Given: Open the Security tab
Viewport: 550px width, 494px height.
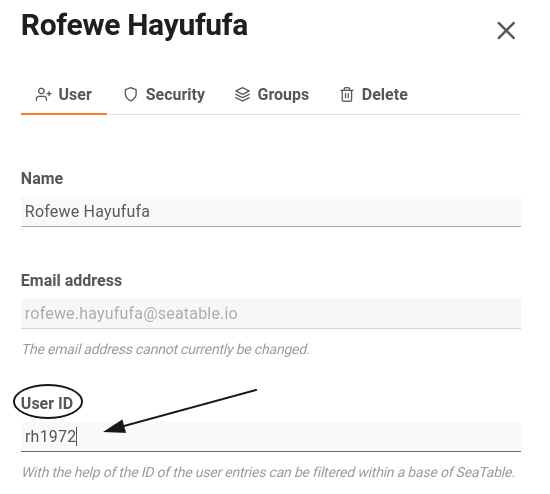Looking at the screenshot, I should (x=175, y=95).
